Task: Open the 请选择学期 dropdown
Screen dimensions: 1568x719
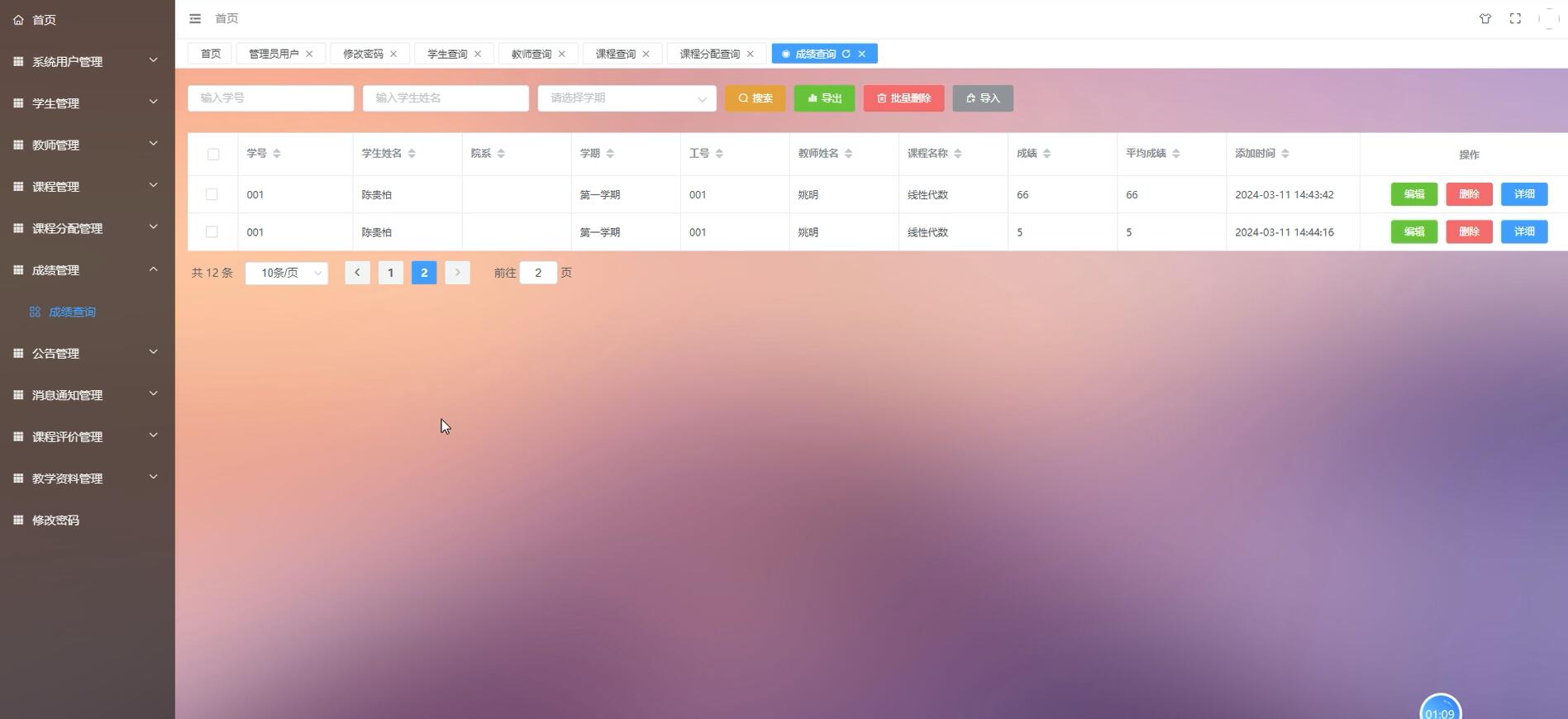Action: point(627,98)
